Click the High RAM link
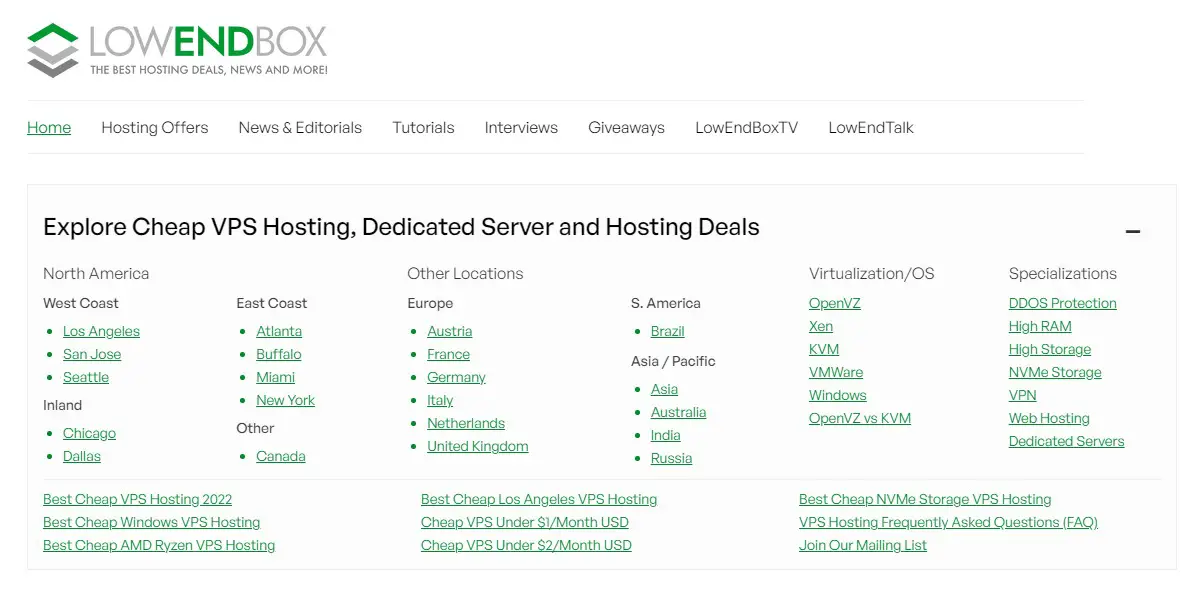Image resolution: width=1200 pixels, height=592 pixels. point(1040,326)
